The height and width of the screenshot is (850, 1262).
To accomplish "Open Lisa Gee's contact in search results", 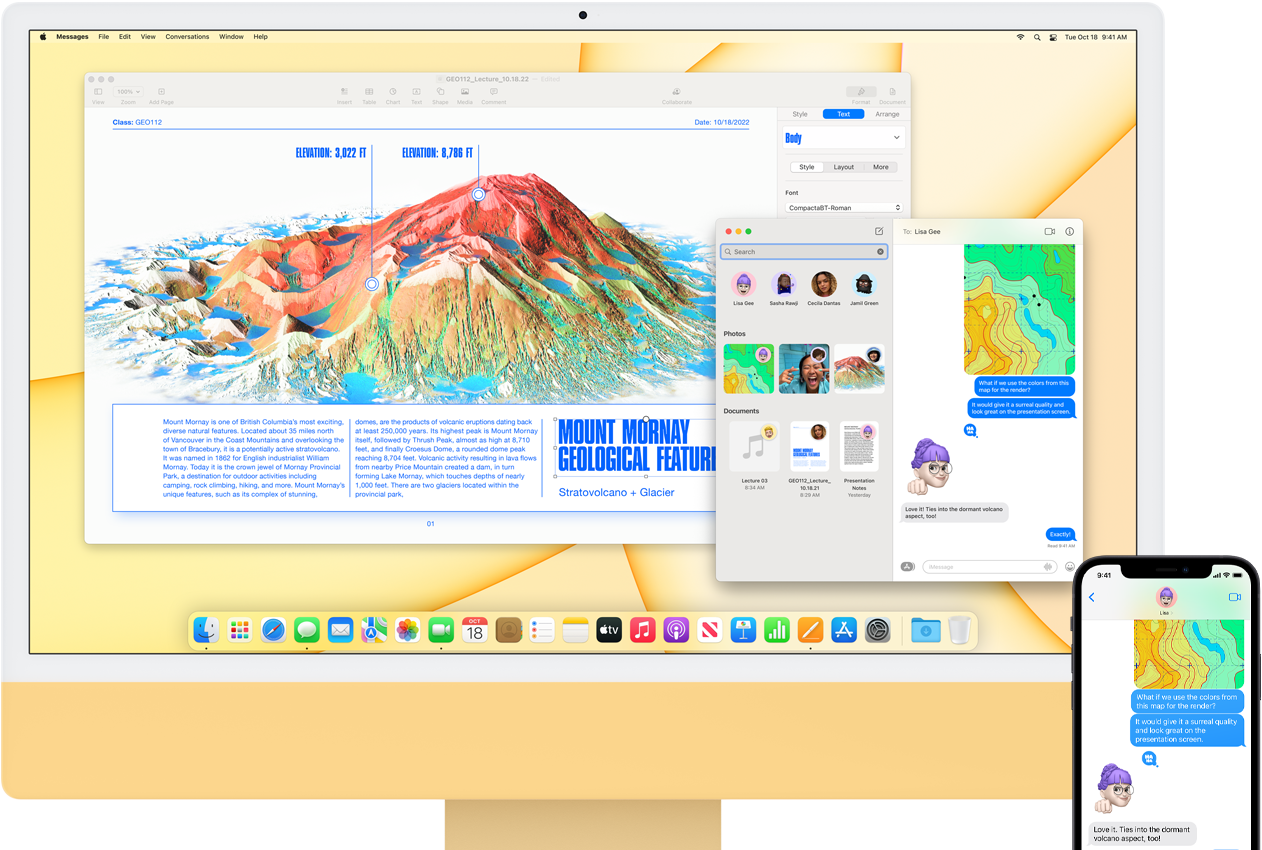I will point(743,286).
